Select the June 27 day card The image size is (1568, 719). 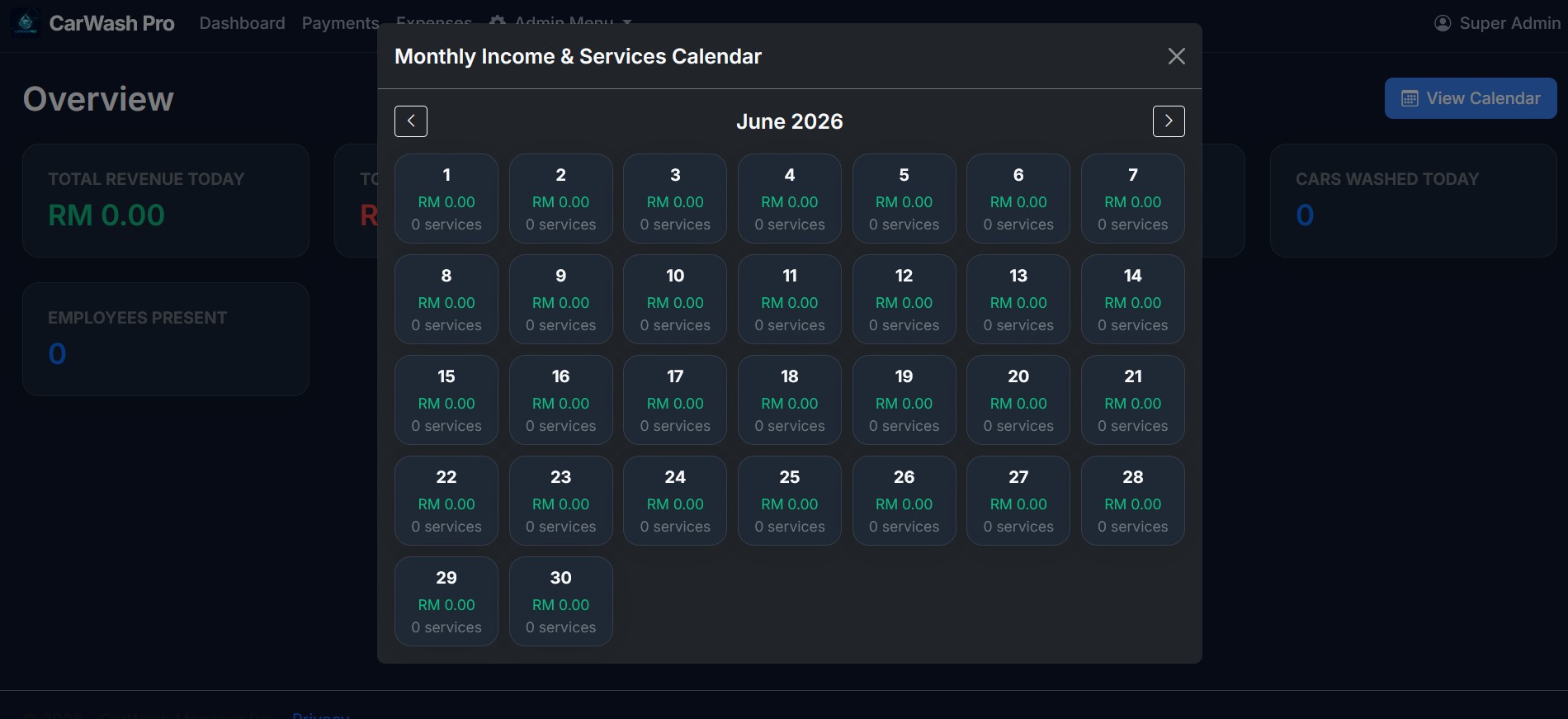[1018, 500]
